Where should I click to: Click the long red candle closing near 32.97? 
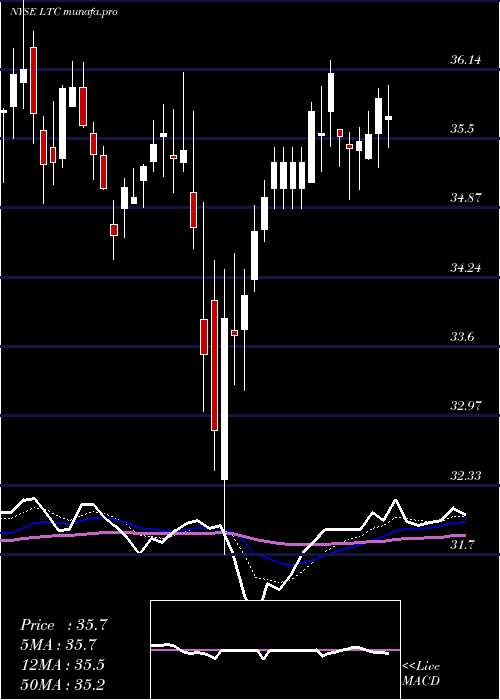tap(214, 365)
